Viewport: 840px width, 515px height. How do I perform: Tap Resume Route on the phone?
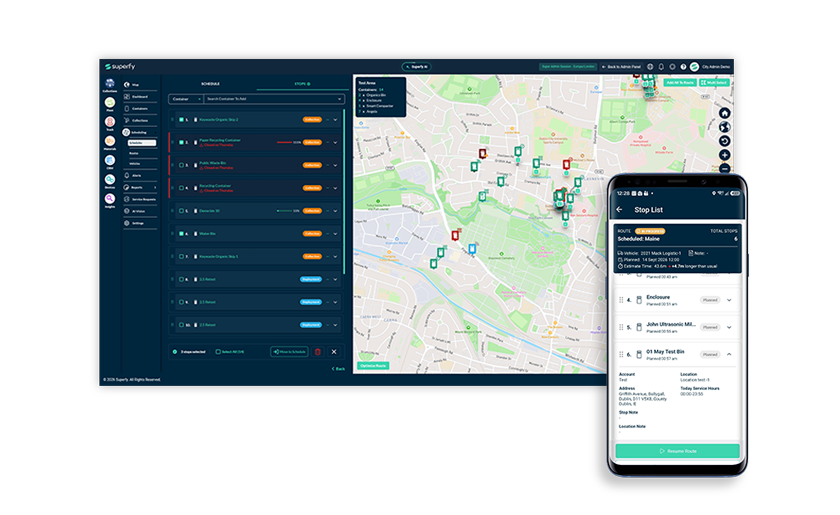point(678,451)
